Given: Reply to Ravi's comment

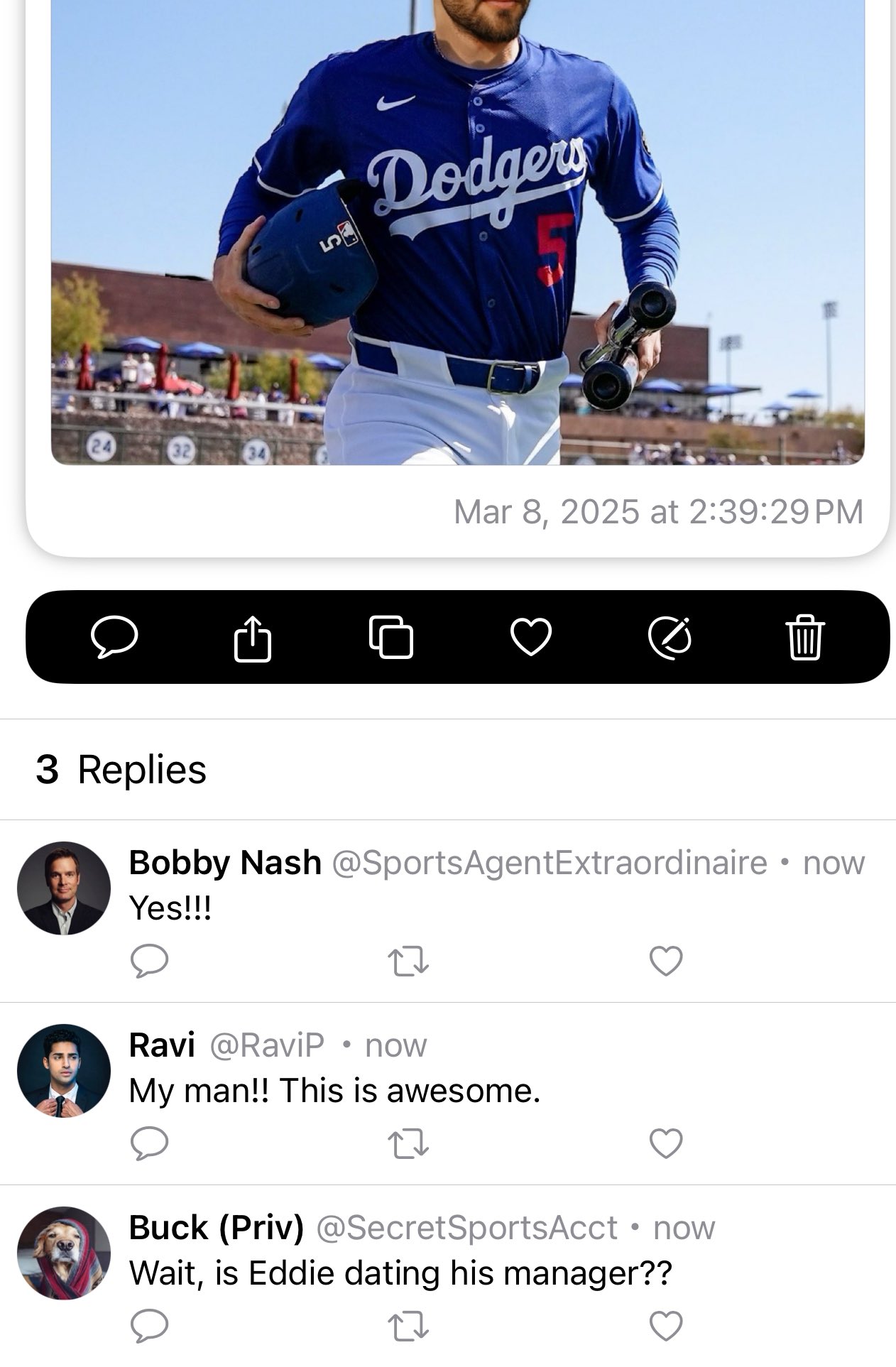Looking at the screenshot, I should coord(150,1143).
